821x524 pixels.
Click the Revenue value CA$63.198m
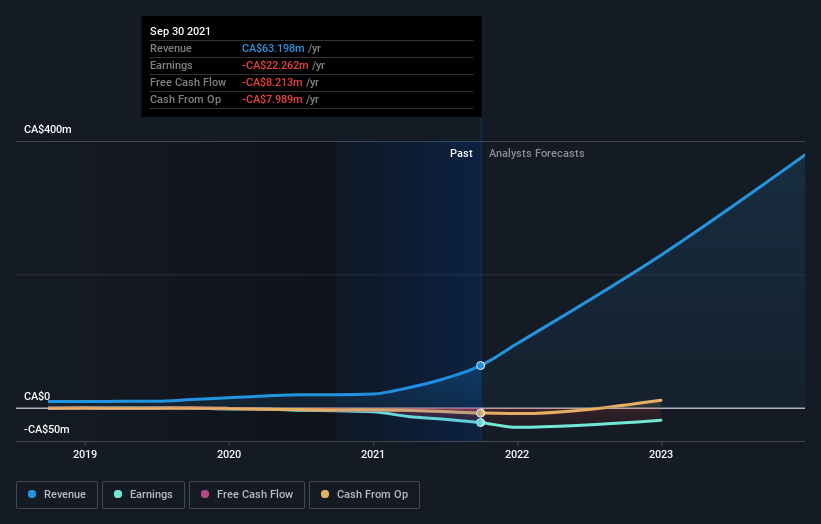273,48
